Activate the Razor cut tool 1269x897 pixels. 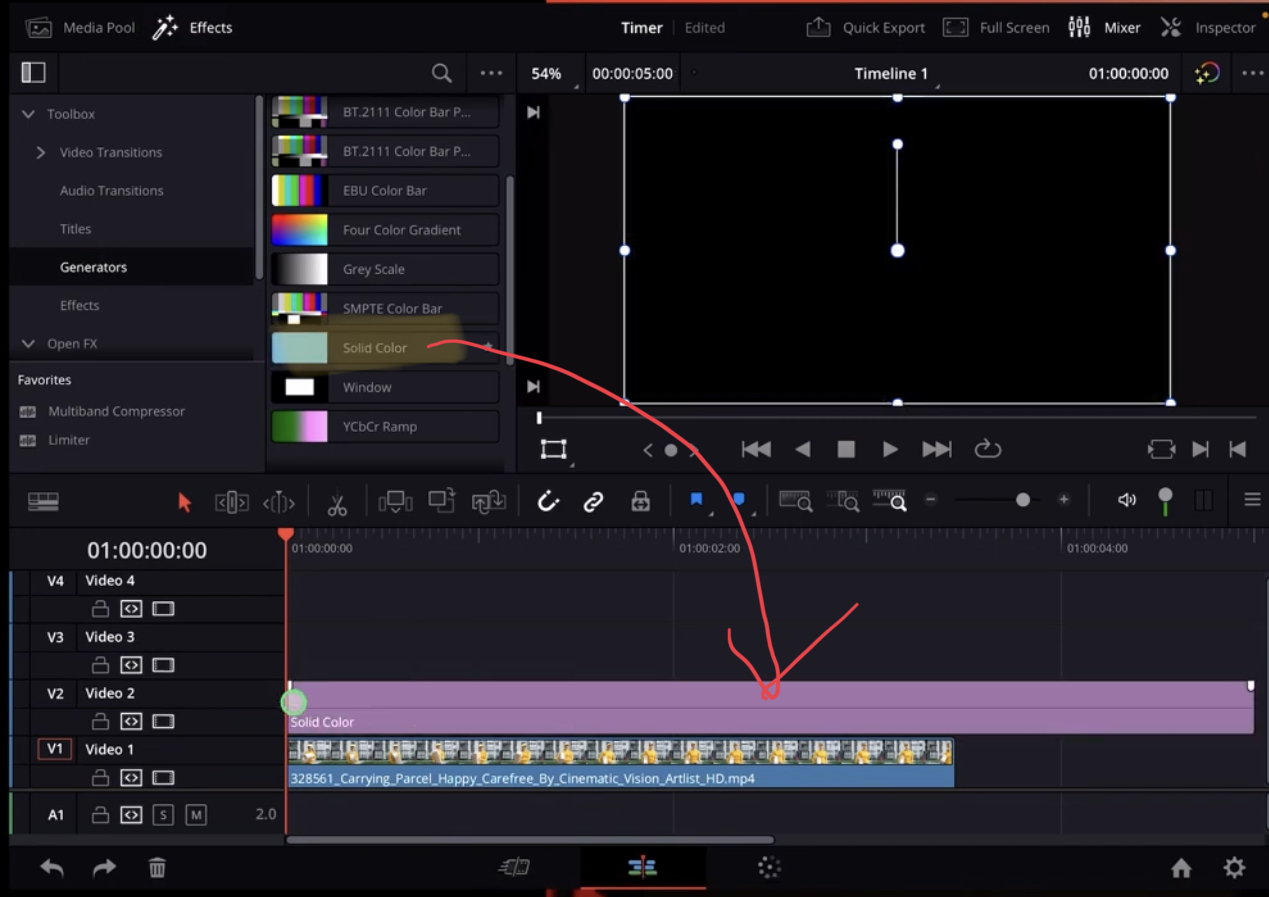[x=337, y=501]
